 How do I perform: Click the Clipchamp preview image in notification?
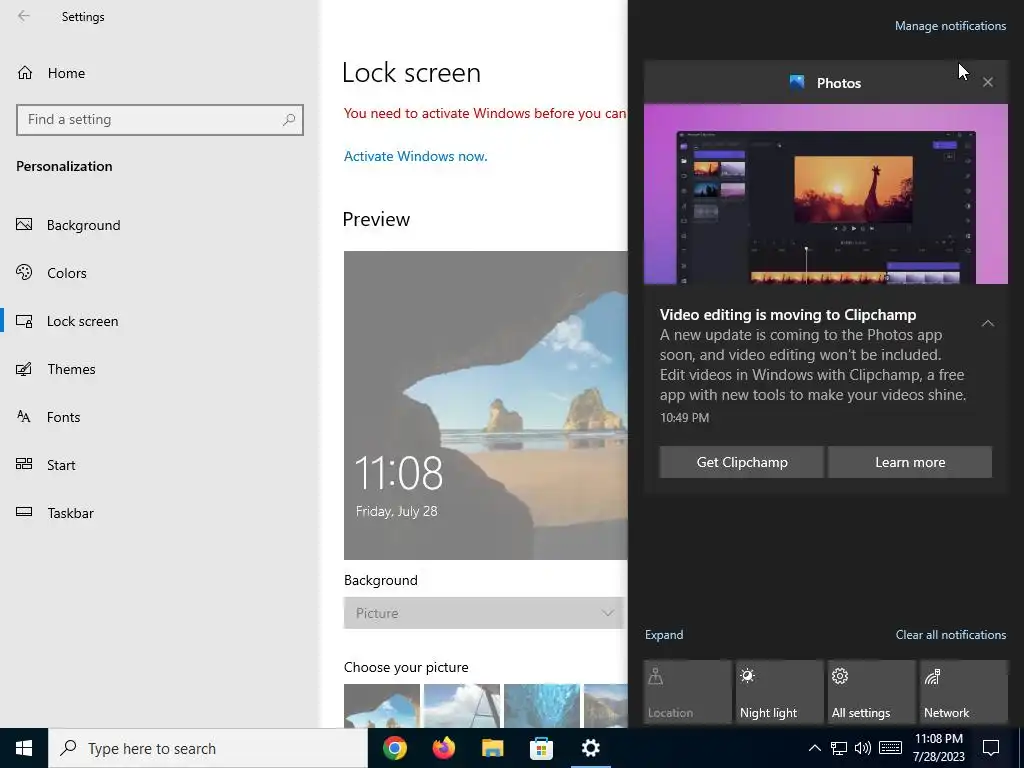coord(825,194)
